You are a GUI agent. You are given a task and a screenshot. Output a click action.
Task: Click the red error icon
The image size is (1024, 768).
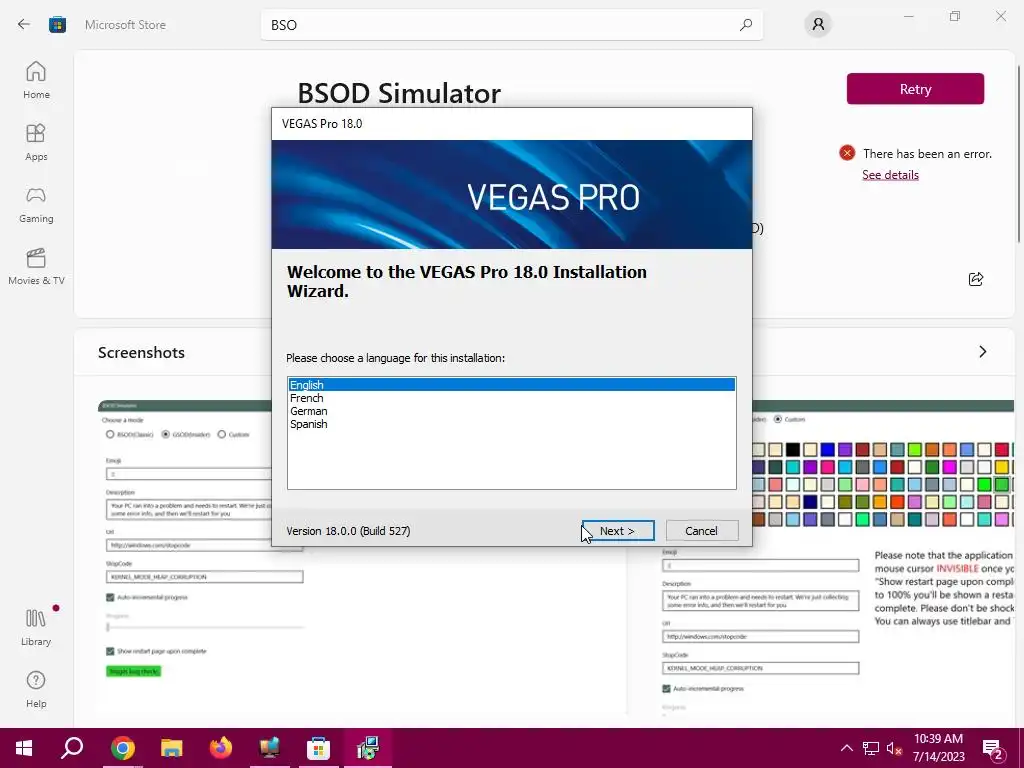[x=847, y=153]
